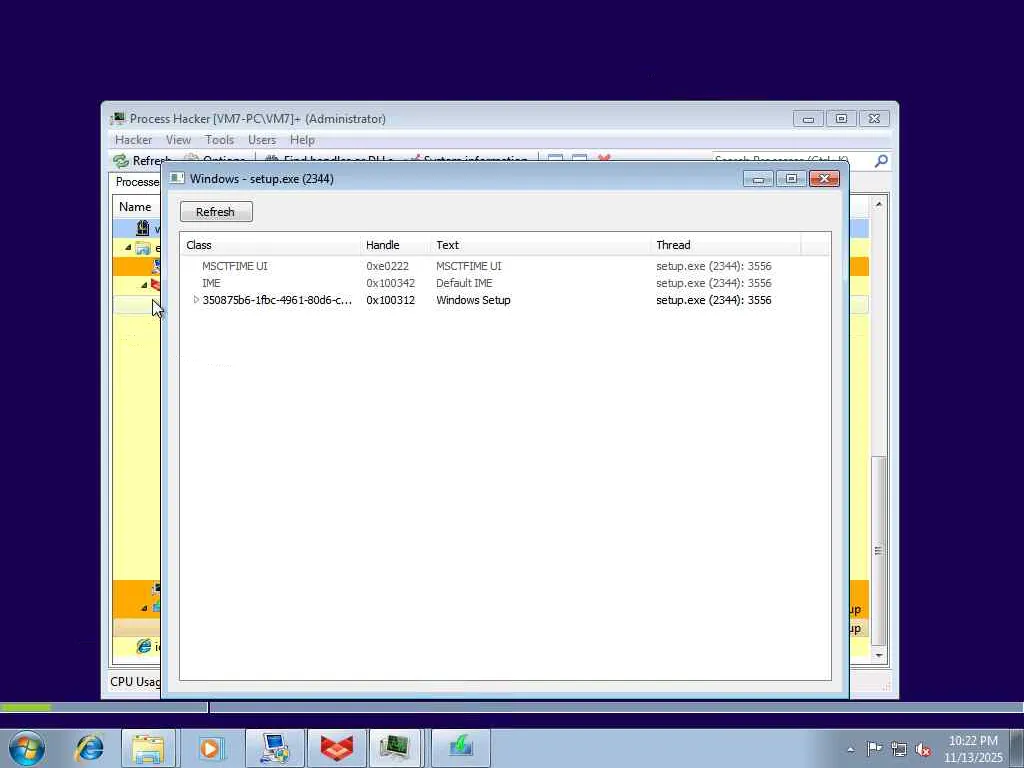Click the Name column header in Process Hacker
1024x768 pixels.
(x=135, y=206)
